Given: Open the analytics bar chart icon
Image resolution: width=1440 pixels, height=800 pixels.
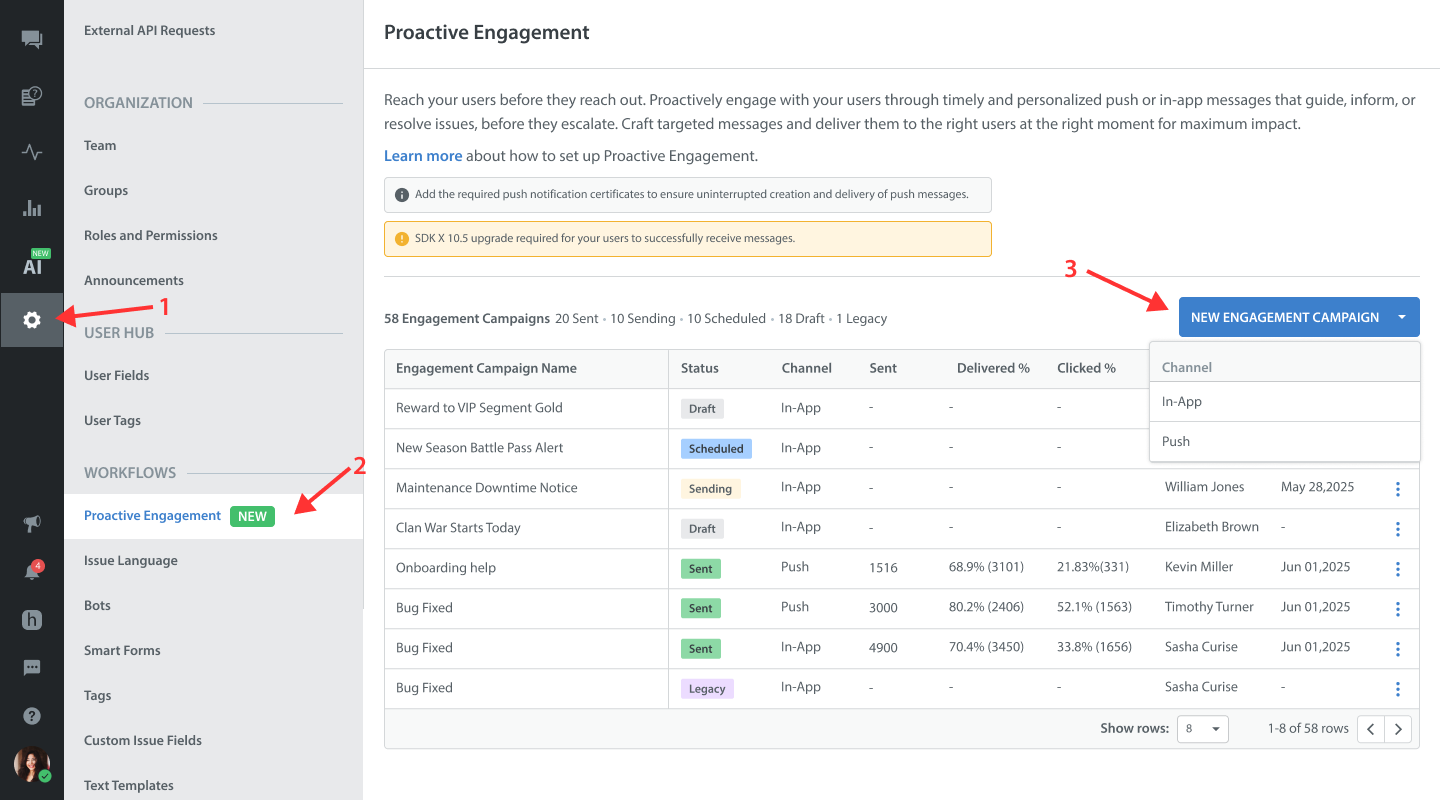Looking at the screenshot, I should click(x=32, y=208).
